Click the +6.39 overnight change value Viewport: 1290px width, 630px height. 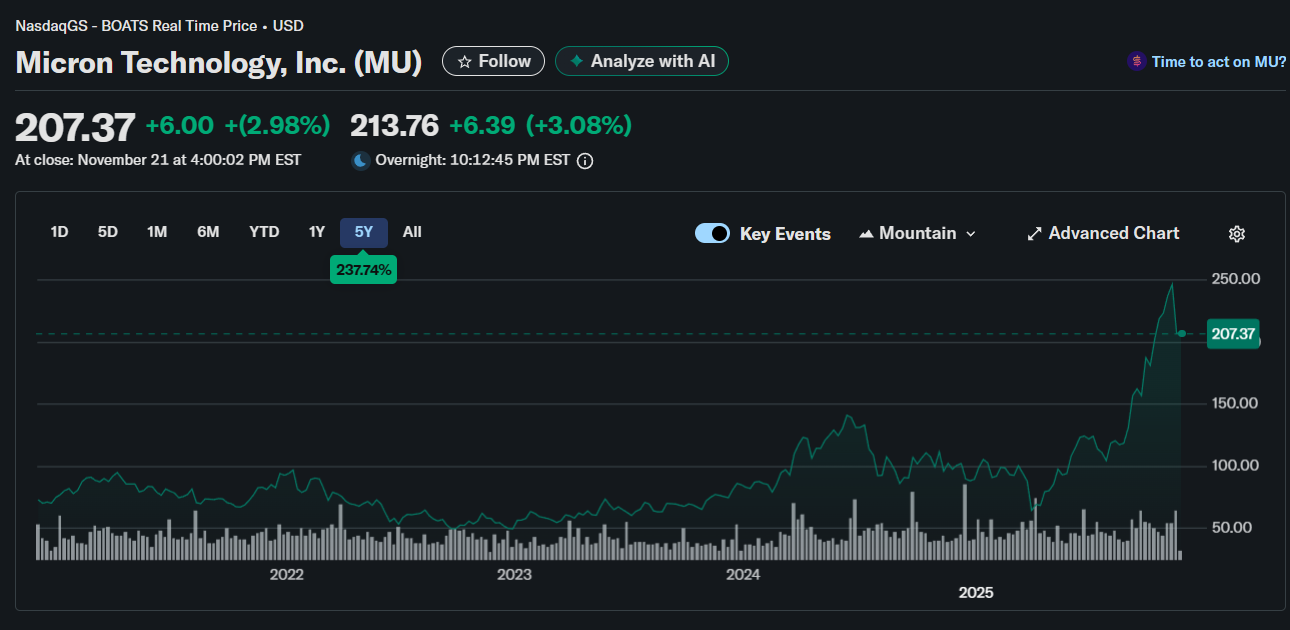[482, 126]
